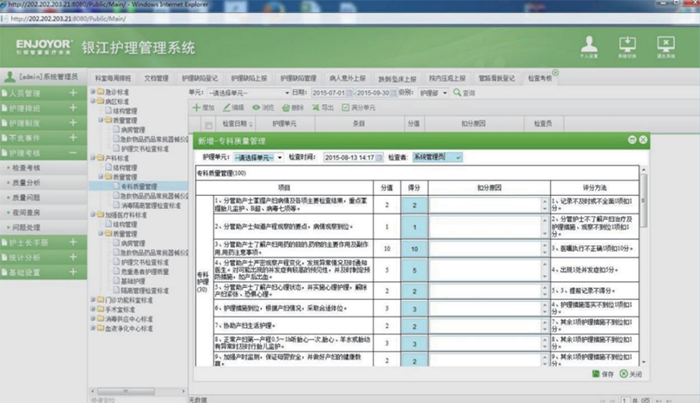The width and height of the screenshot is (700, 403).
Task: Click the 编辑 pencil icon in toolbar
Action: click(227, 108)
